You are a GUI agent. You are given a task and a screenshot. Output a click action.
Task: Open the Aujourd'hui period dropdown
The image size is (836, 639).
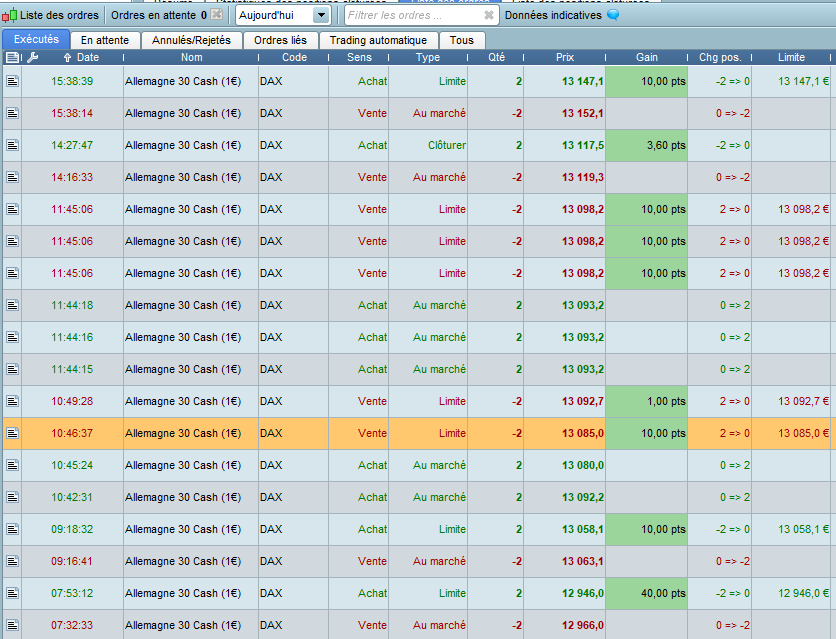[x=282, y=15]
